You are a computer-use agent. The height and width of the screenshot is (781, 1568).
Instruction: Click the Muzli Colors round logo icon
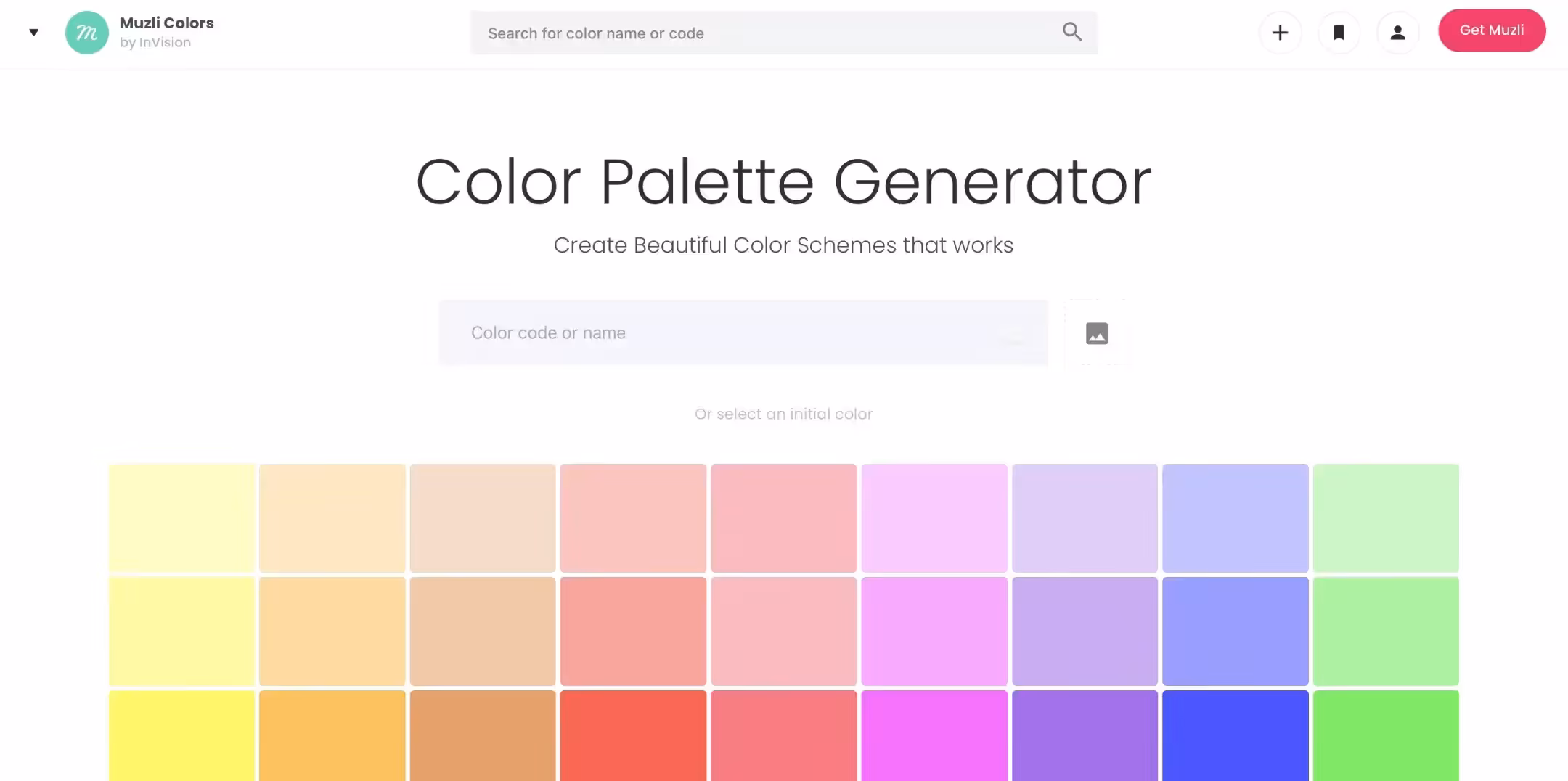coord(86,33)
